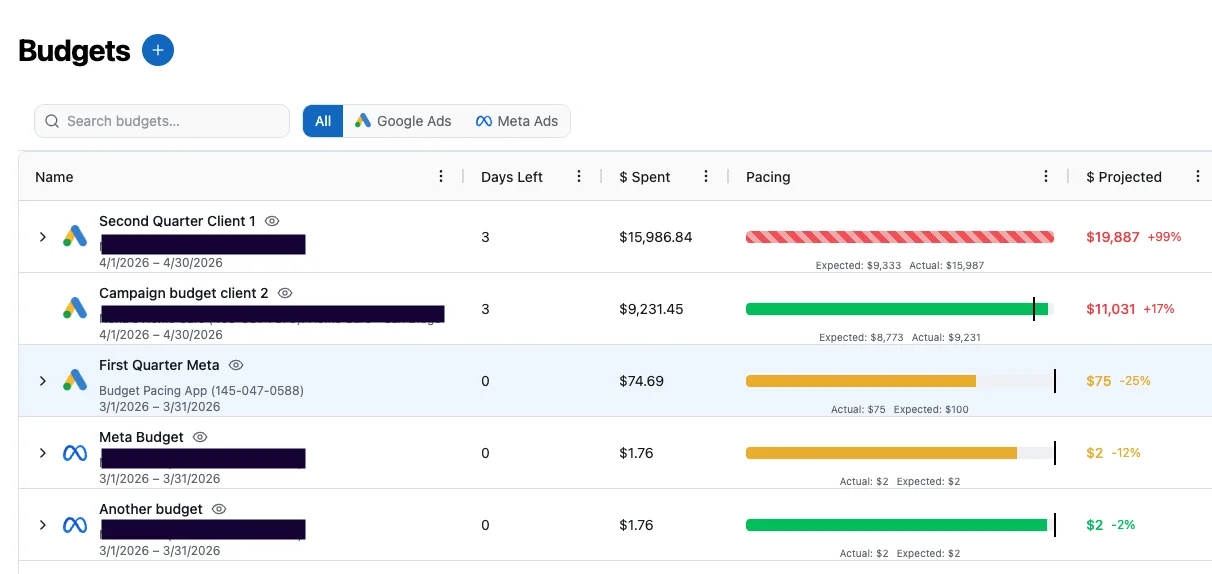Click the magnifier icon in search box

52,121
